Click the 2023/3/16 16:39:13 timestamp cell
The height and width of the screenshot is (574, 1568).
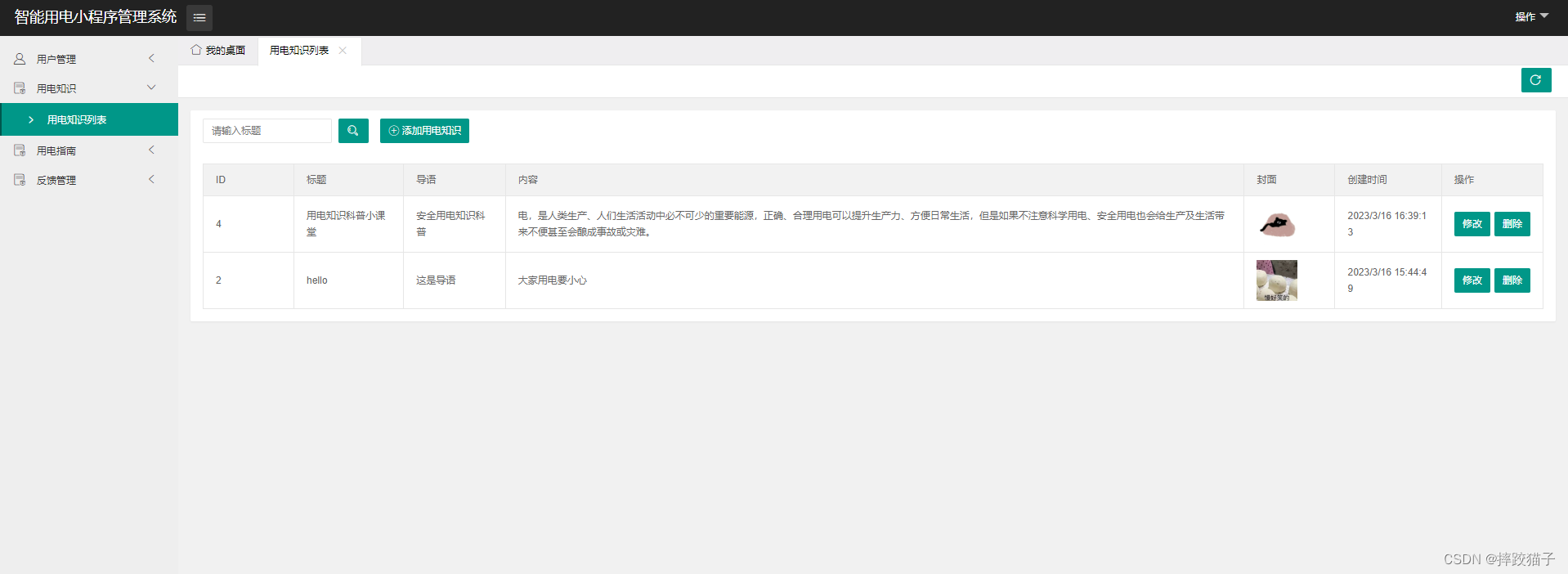point(1388,224)
